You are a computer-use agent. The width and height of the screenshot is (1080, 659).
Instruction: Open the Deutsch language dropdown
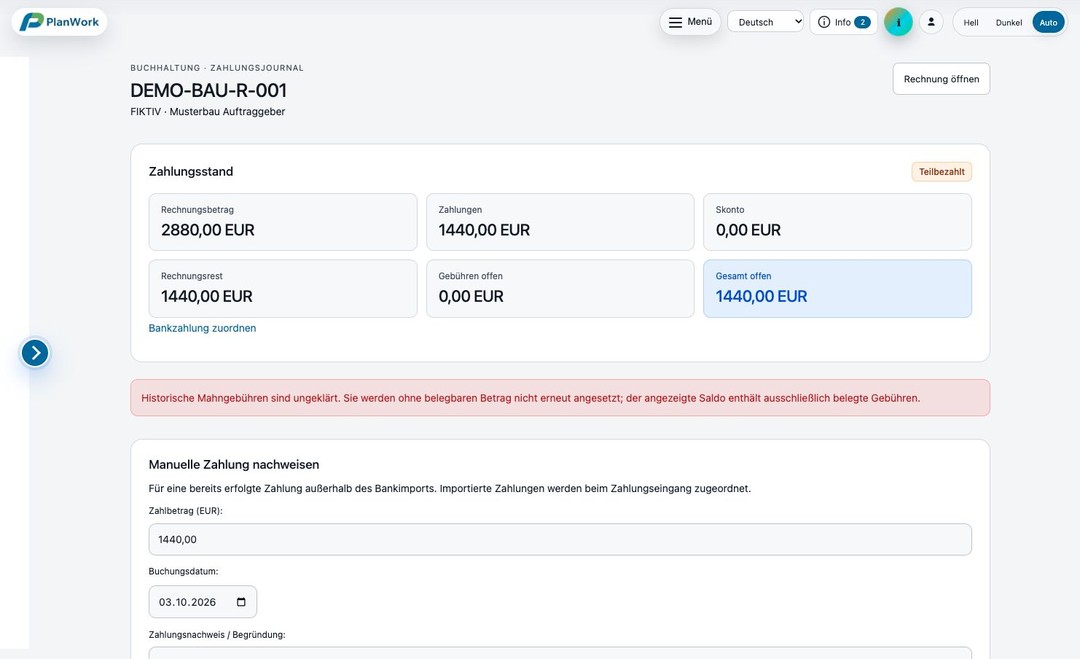click(x=765, y=22)
